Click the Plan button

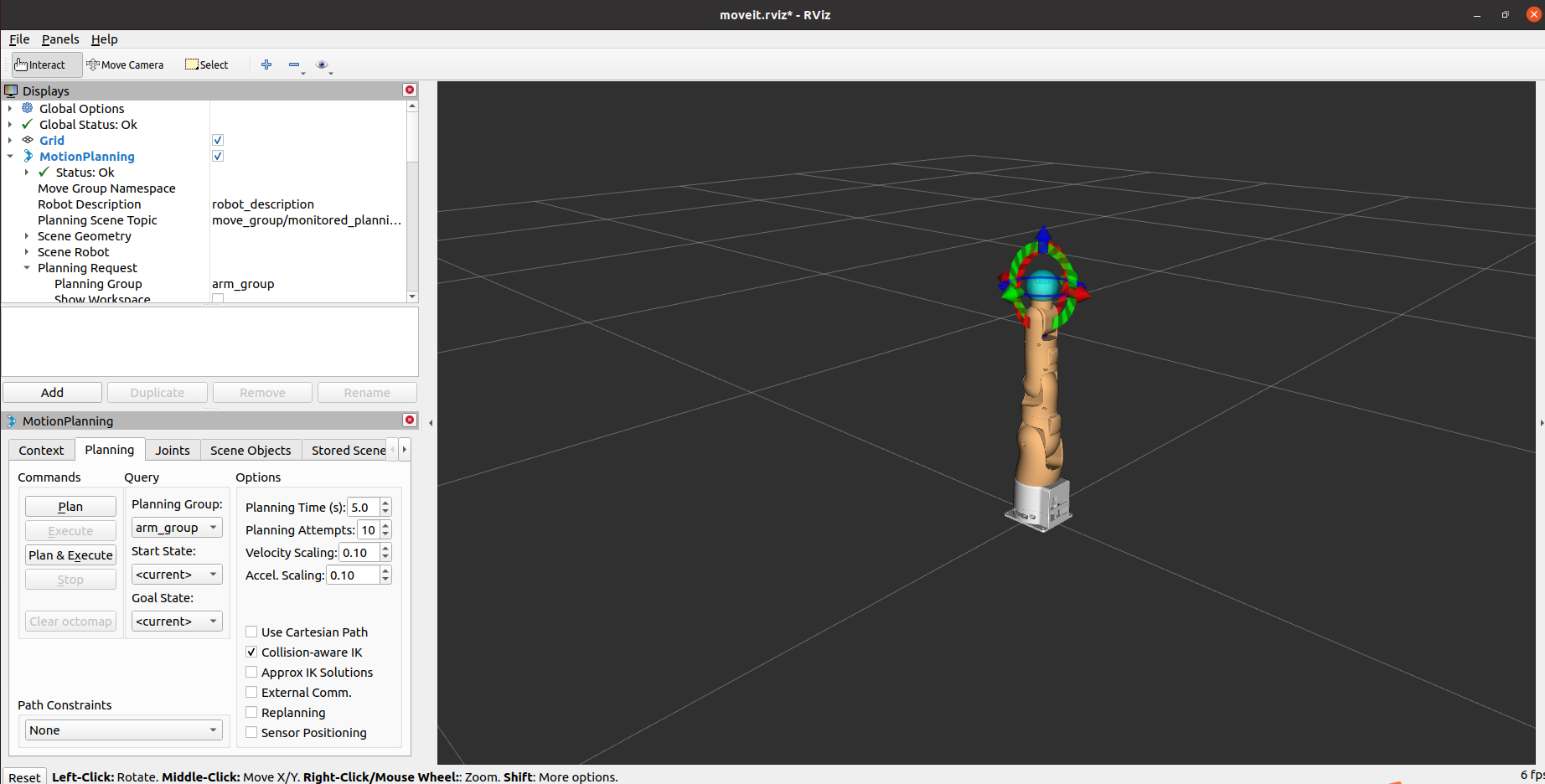(x=70, y=506)
